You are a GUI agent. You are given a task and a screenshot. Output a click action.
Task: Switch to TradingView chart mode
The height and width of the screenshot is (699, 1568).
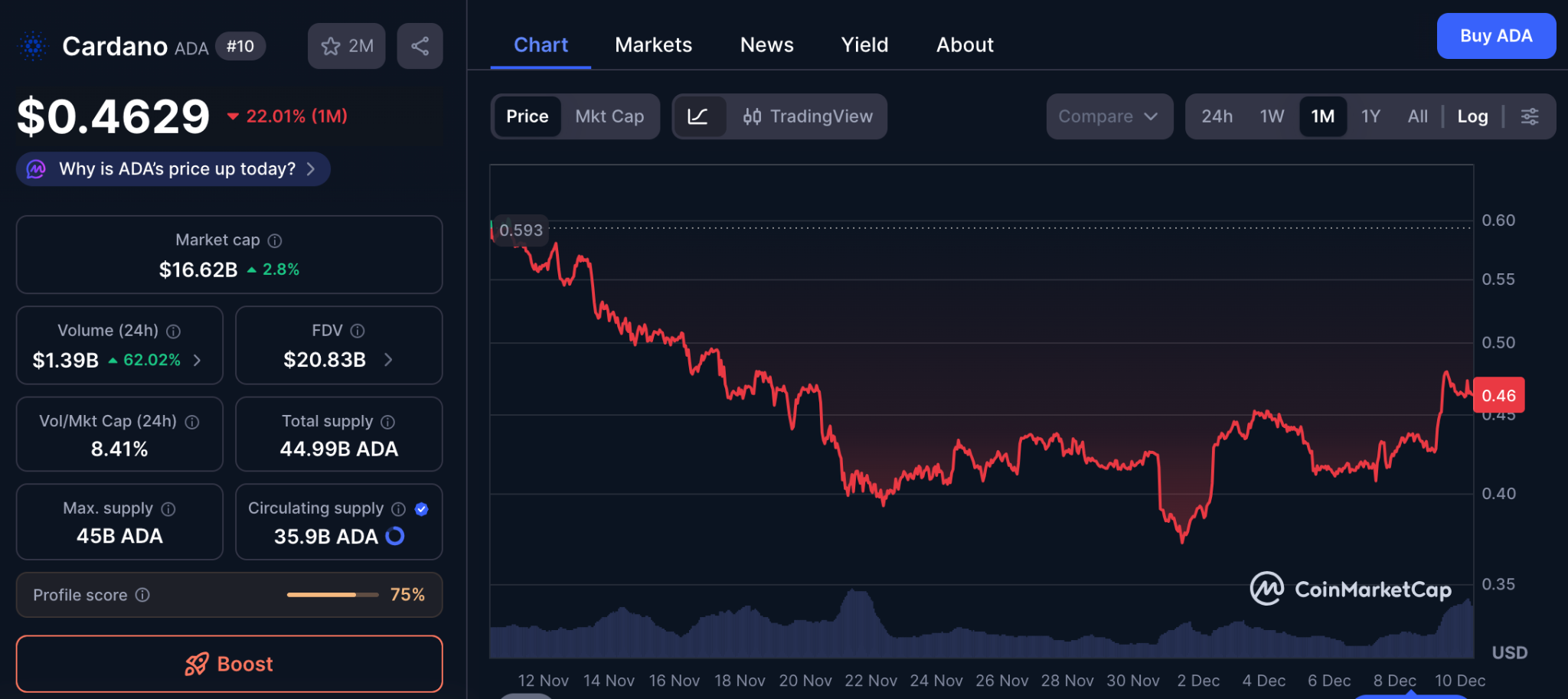(x=808, y=116)
